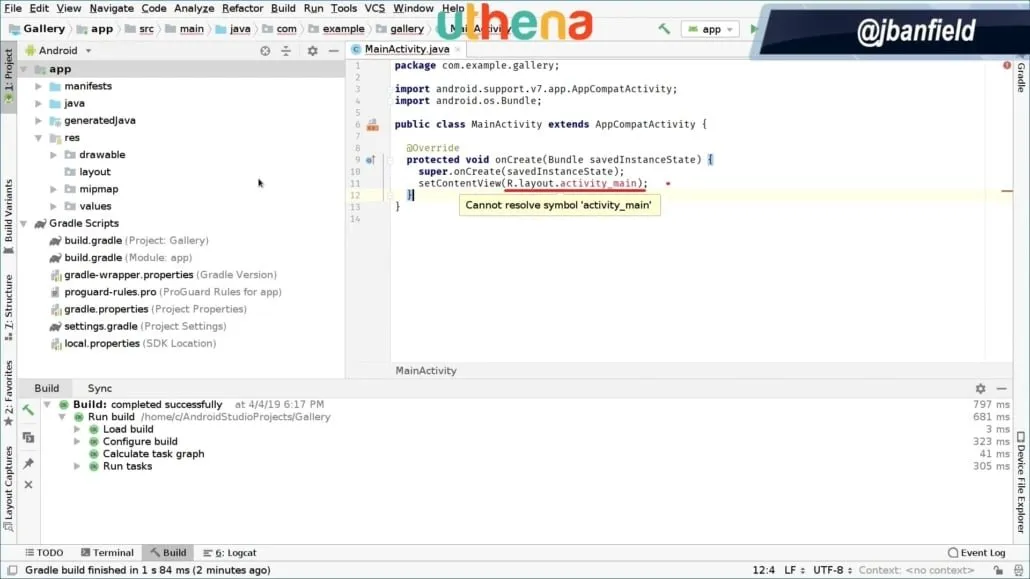Open the 6: Logcat tool window

pos(230,553)
